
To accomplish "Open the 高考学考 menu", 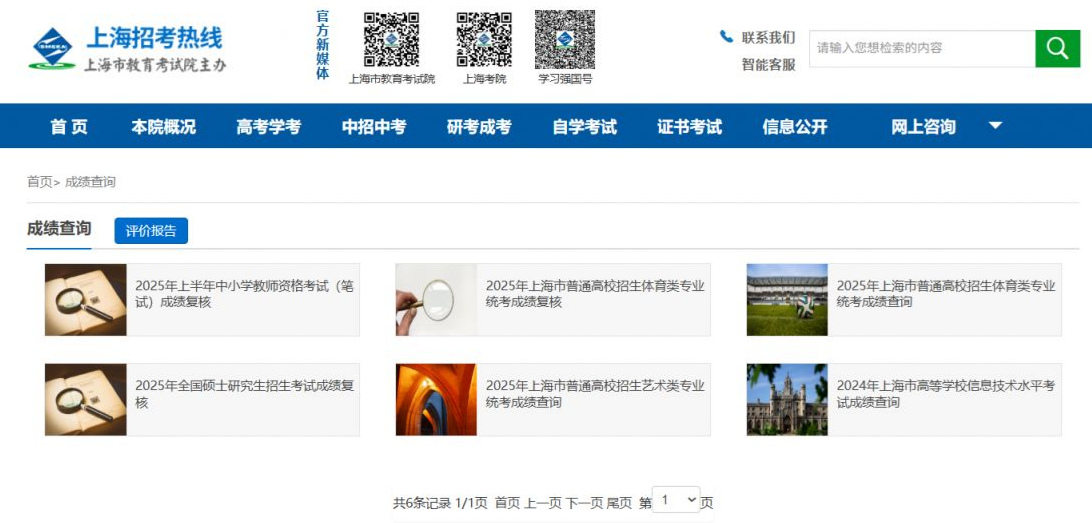I will [x=269, y=127].
